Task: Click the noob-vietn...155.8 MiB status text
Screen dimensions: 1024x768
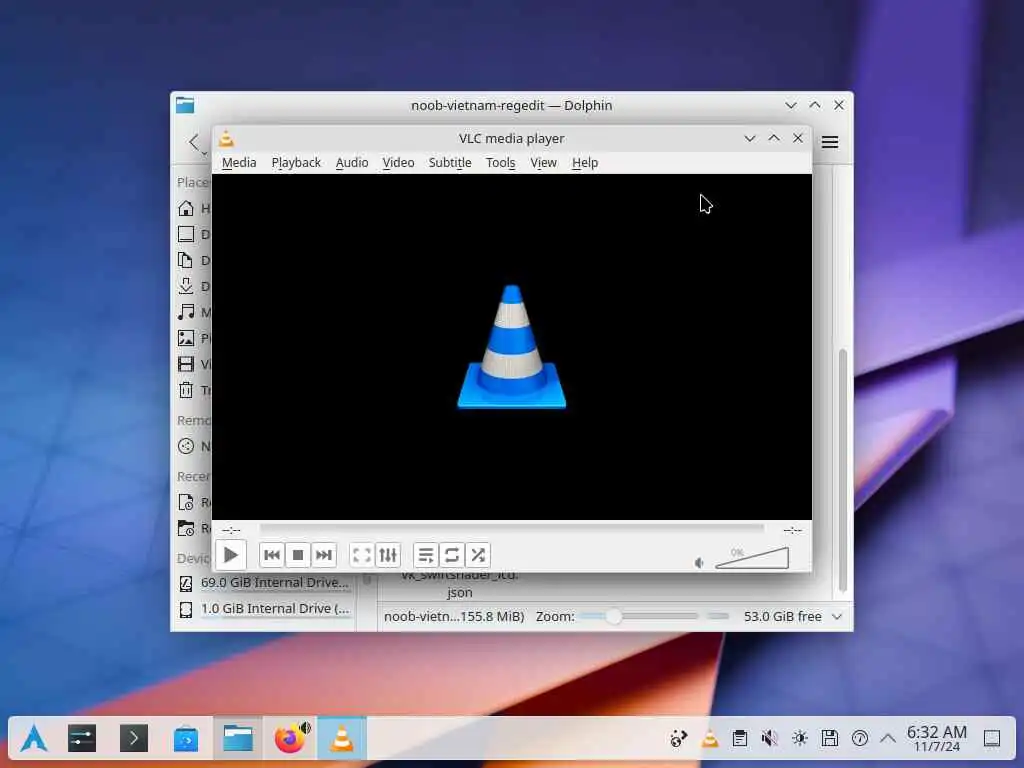Action: tap(454, 616)
